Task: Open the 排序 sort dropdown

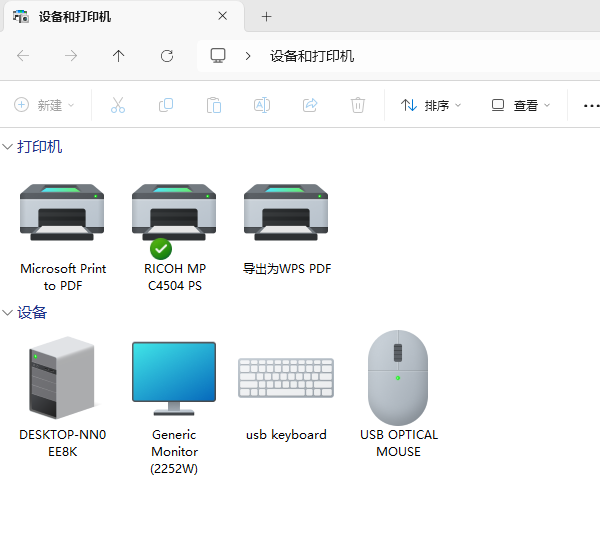Action: coord(431,105)
